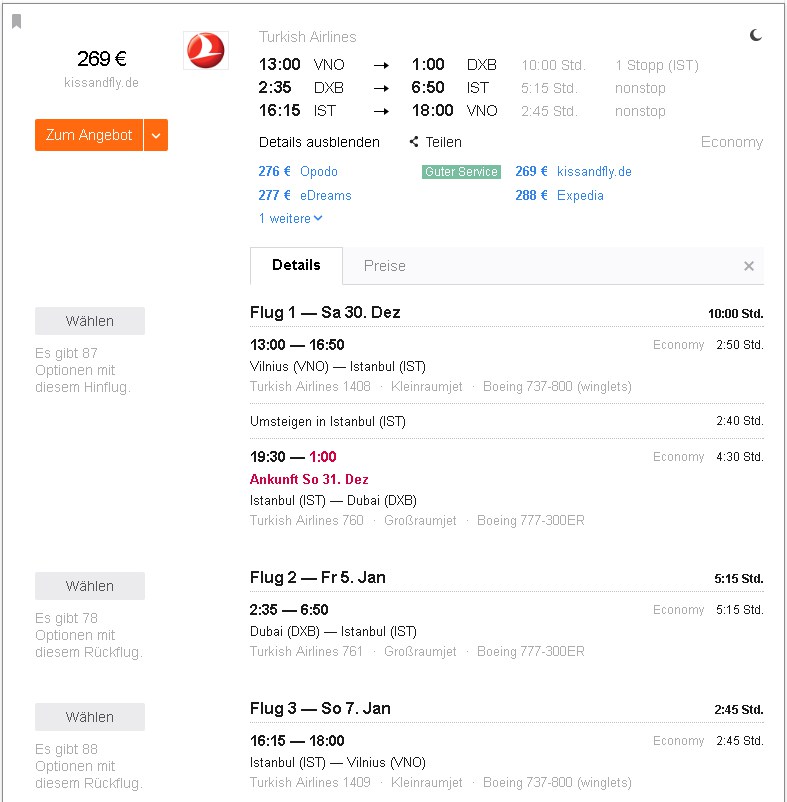This screenshot has height=802, width=787.
Task: Click Umsteigen in Istanbul (IST) row
Action: click(507, 421)
